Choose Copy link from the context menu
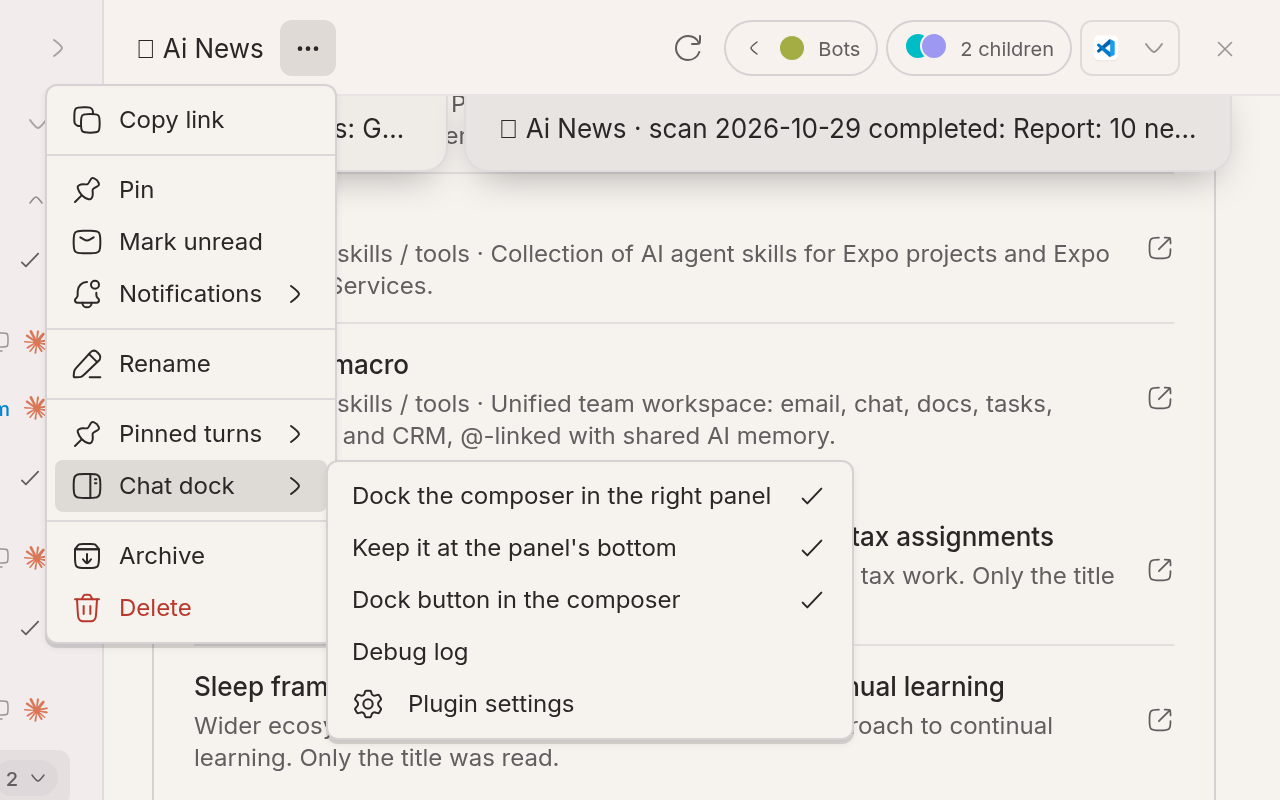This screenshot has width=1280, height=800. 191,120
